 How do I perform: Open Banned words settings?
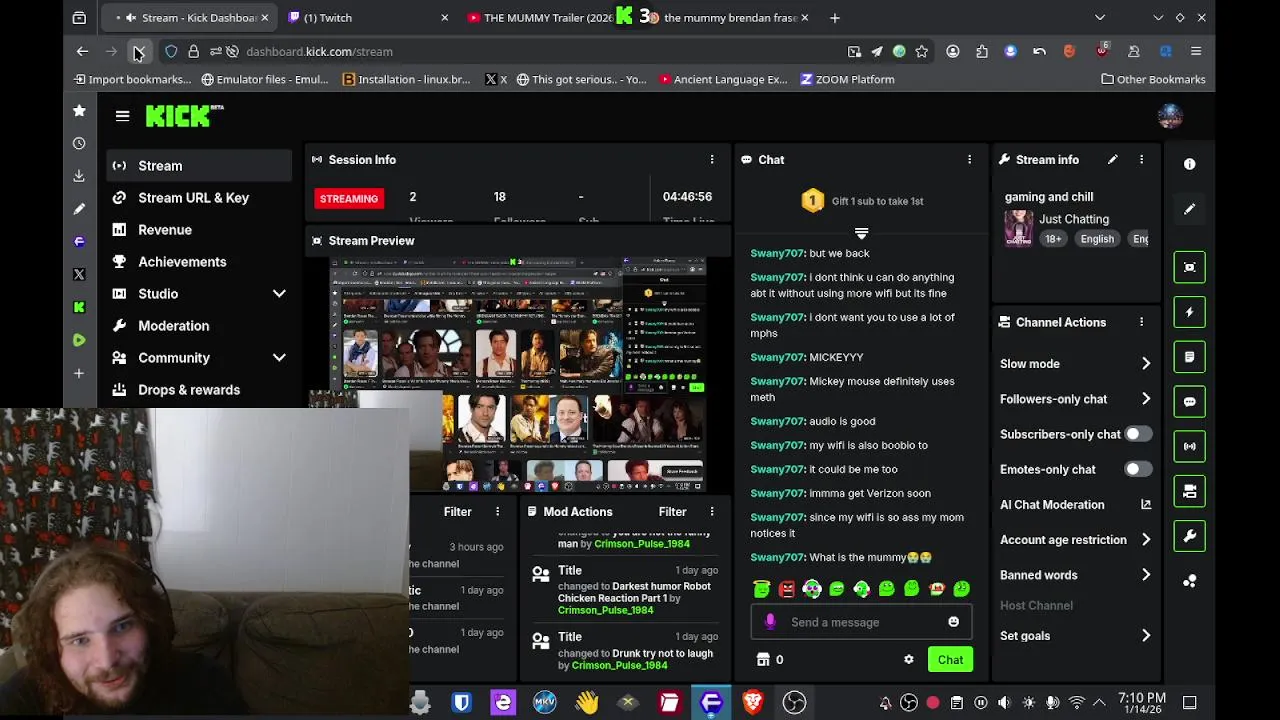(x=1075, y=575)
